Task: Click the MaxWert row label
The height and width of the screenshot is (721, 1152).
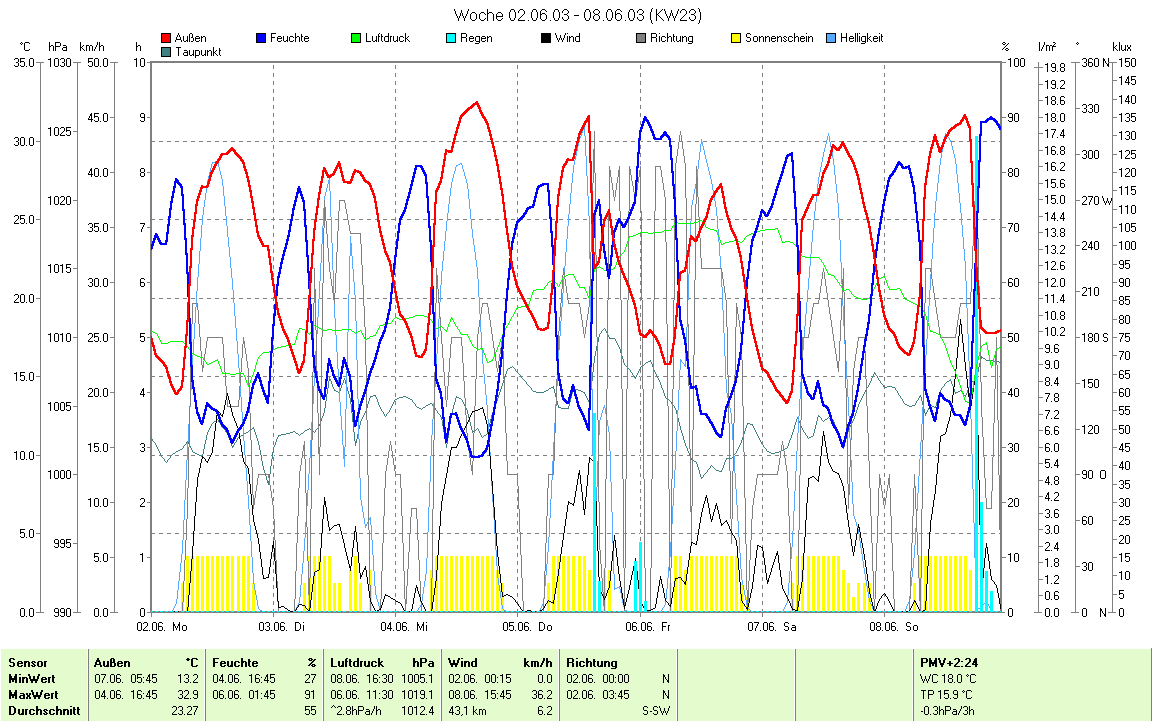Action: coord(33,694)
